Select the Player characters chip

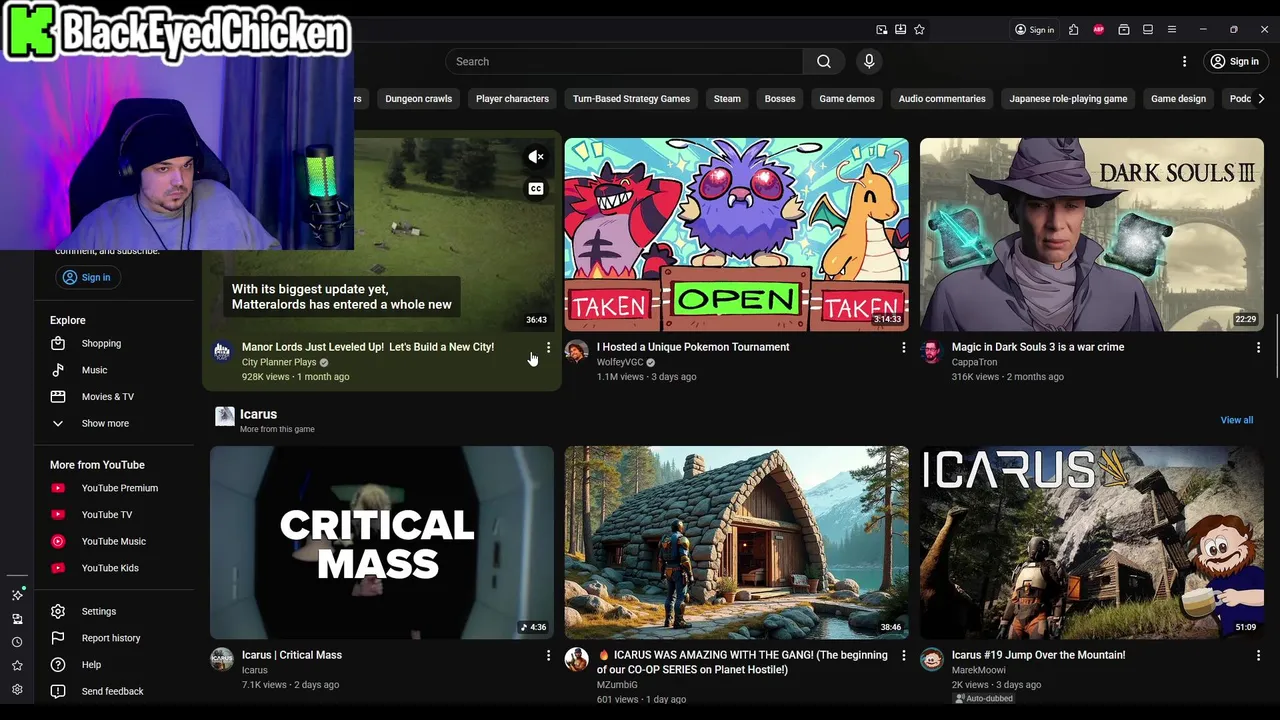coord(512,98)
